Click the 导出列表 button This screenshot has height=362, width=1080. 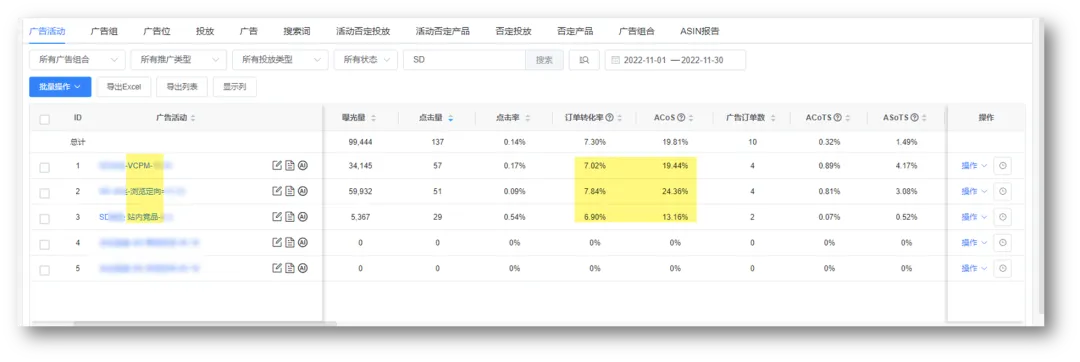point(182,87)
